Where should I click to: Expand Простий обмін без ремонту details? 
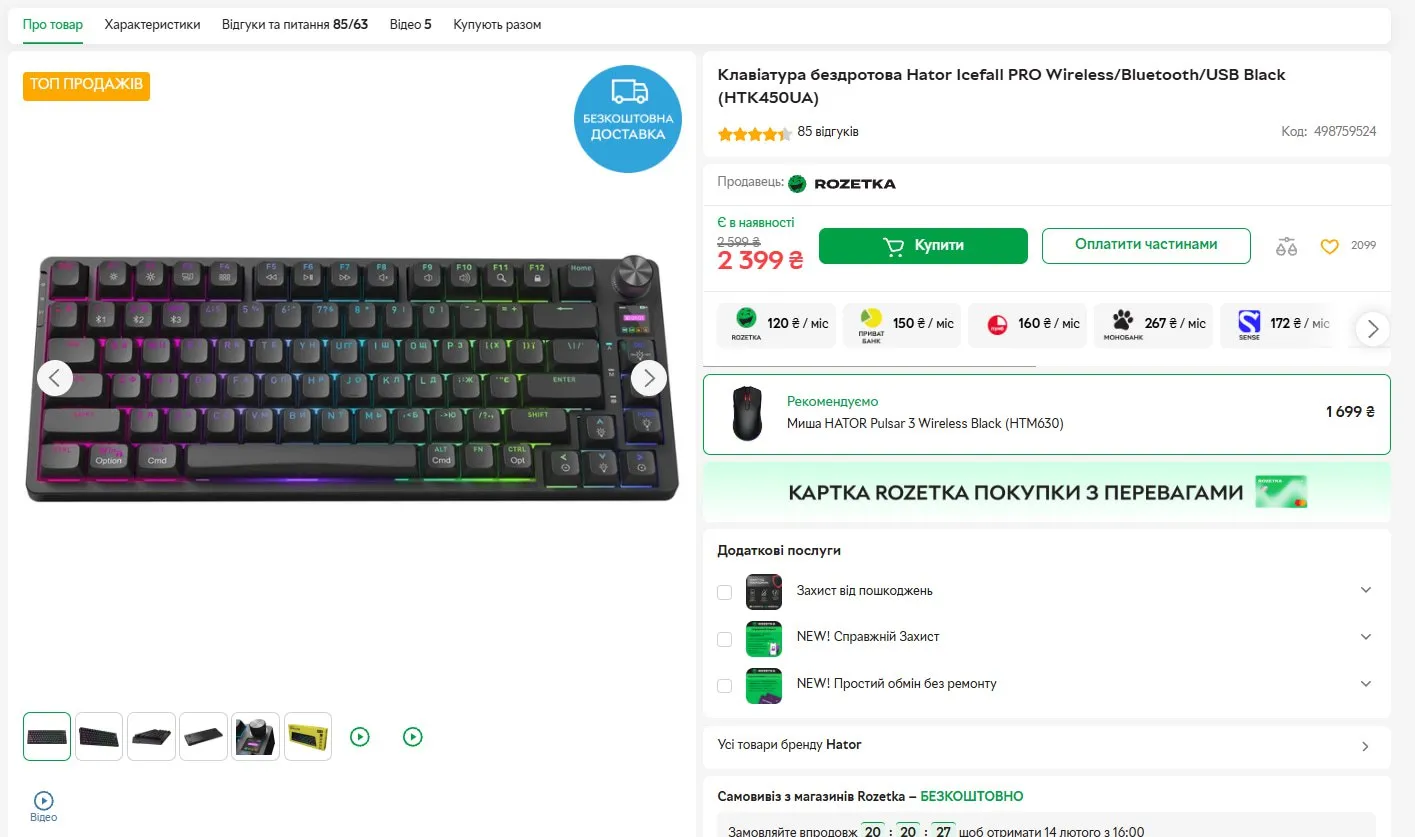(x=1366, y=684)
